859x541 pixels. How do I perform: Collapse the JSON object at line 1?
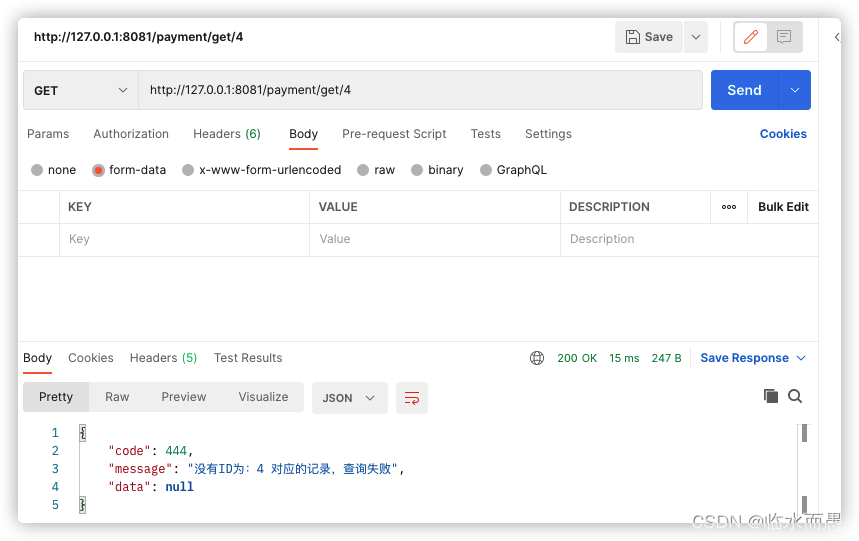pos(83,433)
